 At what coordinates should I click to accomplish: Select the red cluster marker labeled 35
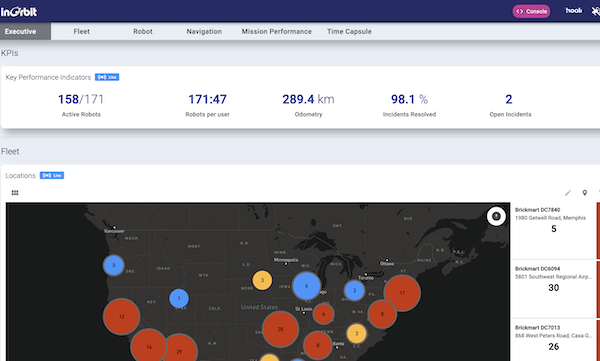click(280, 329)
